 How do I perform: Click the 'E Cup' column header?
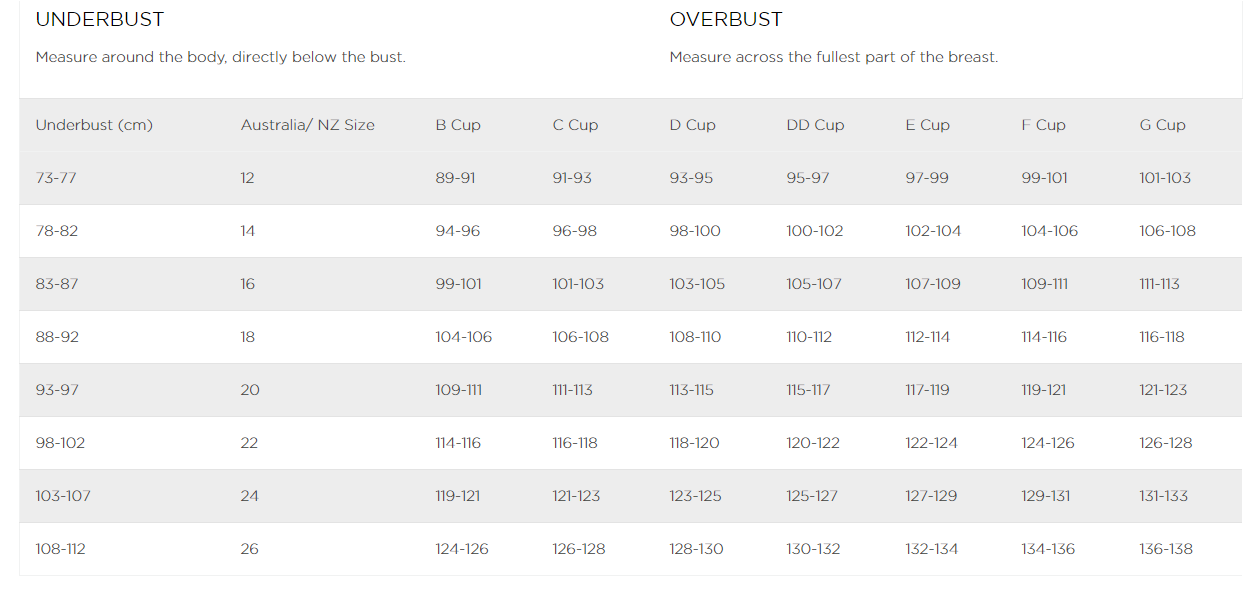[x=927, y=125]
